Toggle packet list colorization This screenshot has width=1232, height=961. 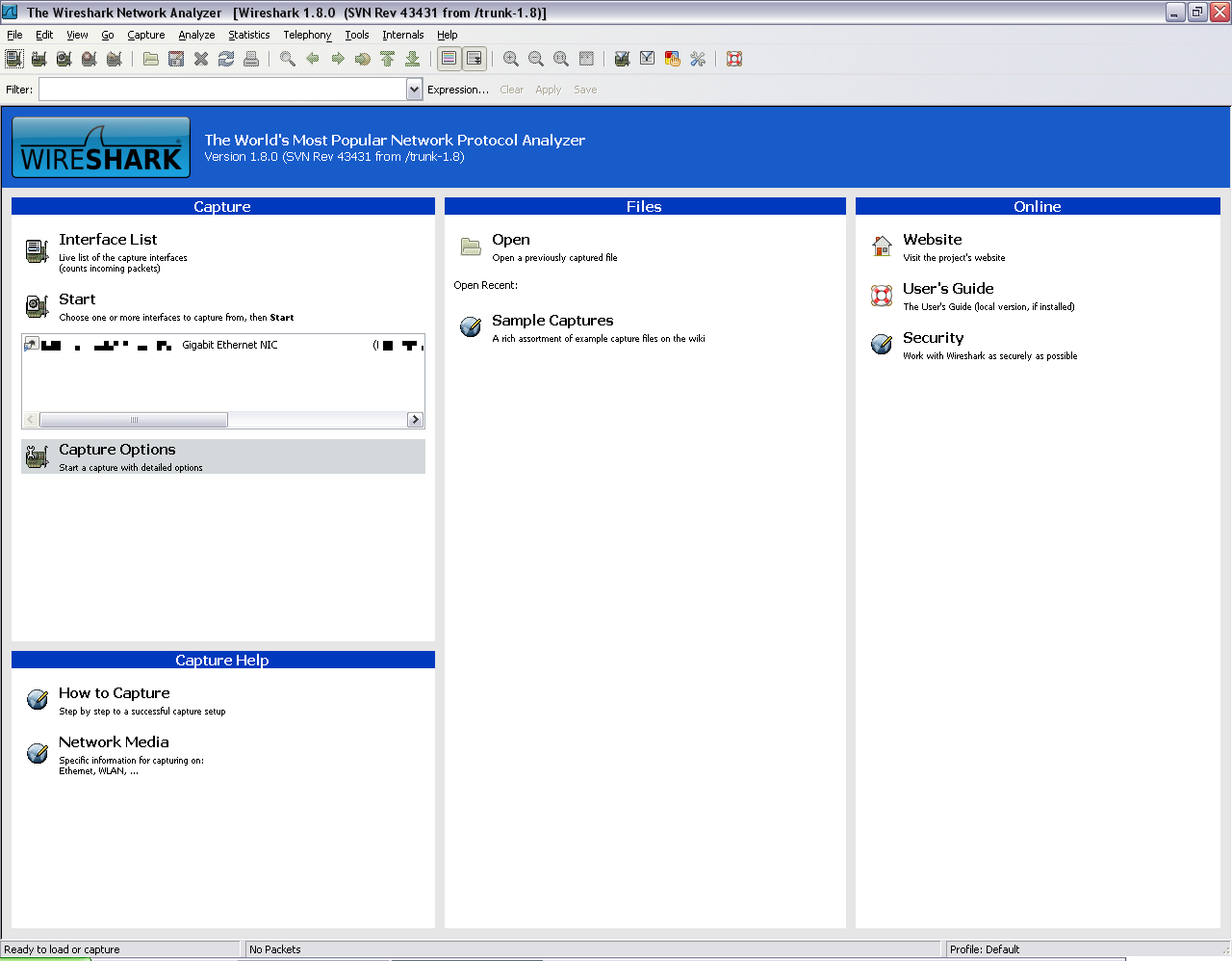click(449, 59)
